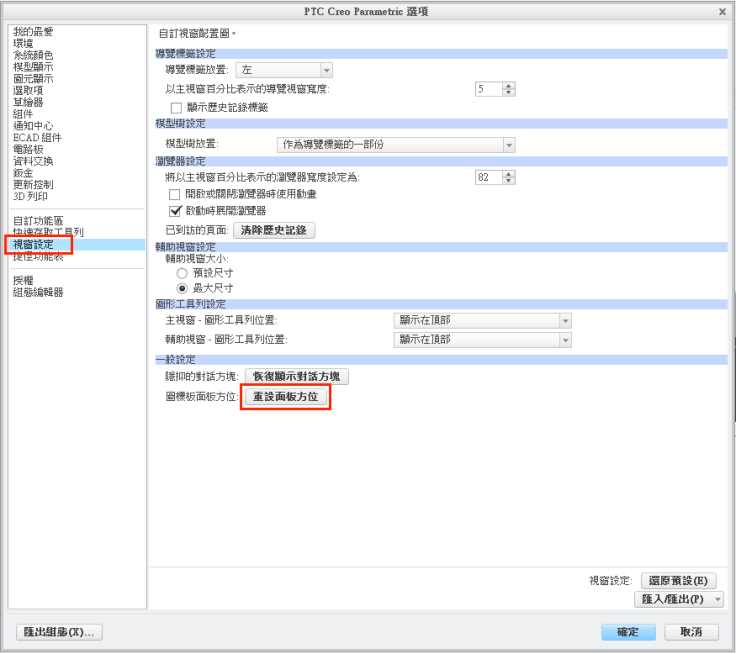
Task: Select 快速存取工具列 category
Action: click(x=48, y=232)
